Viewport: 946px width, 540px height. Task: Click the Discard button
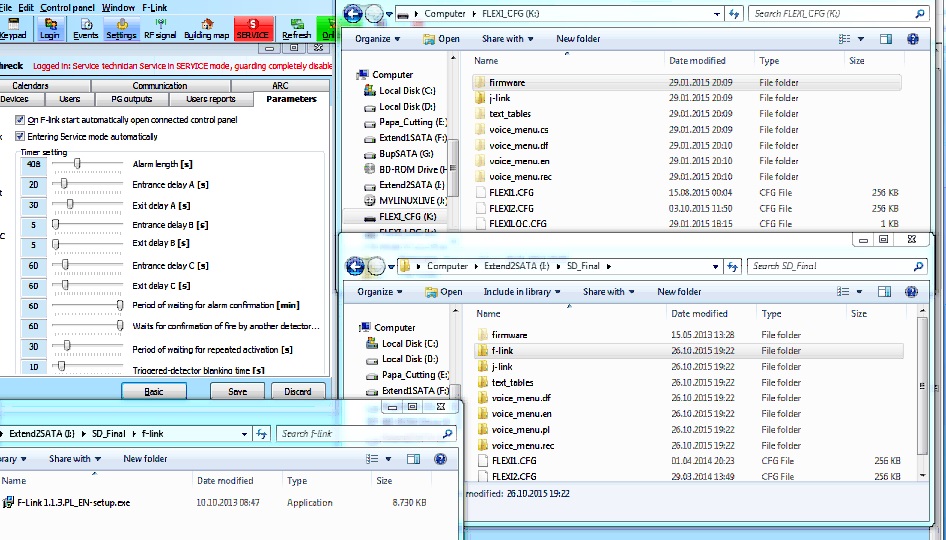tap(298, 392)
